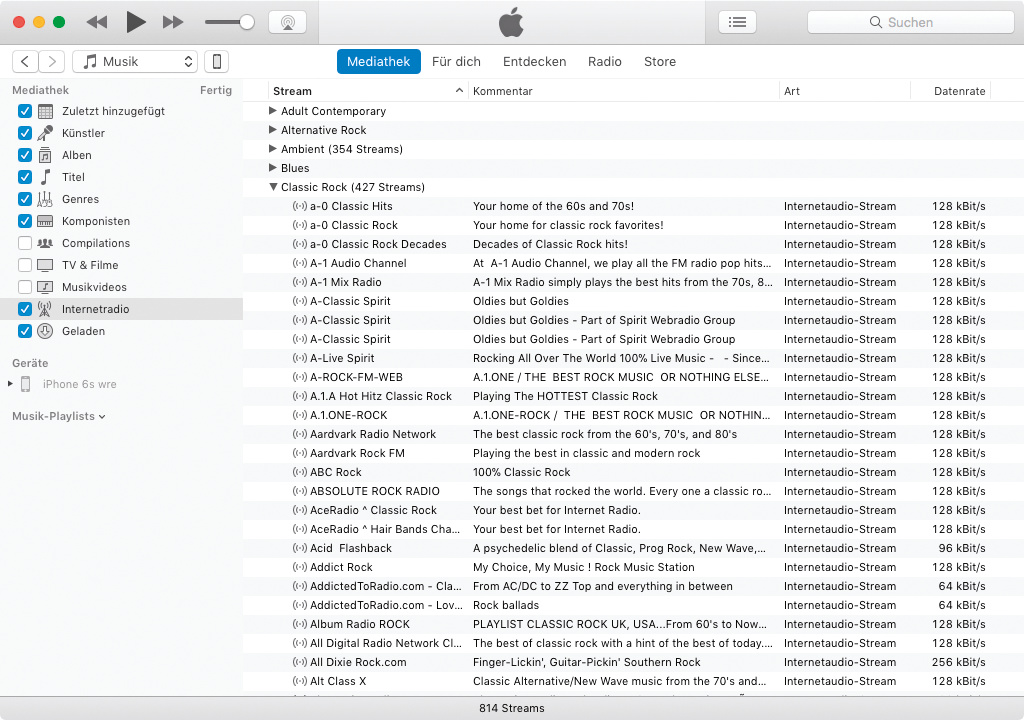Open the list view icon near search
Screen dimensions: 1024x720
pos(737,22)
